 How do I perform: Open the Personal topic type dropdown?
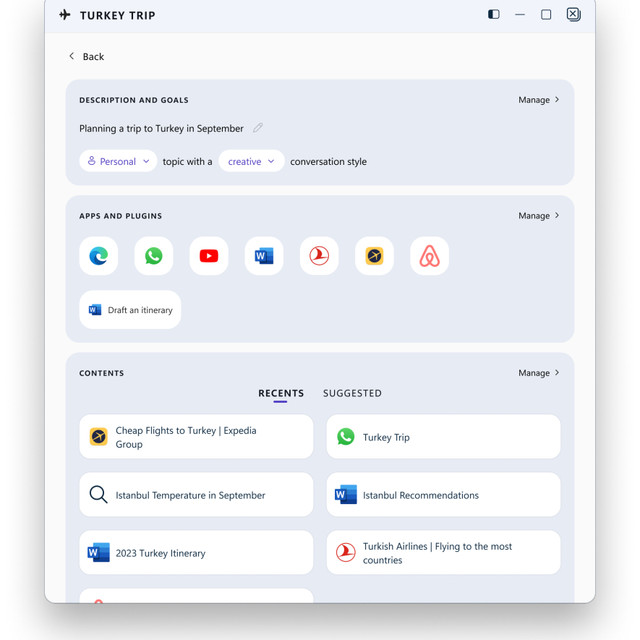pyautogui.click(x=118, y=161)
